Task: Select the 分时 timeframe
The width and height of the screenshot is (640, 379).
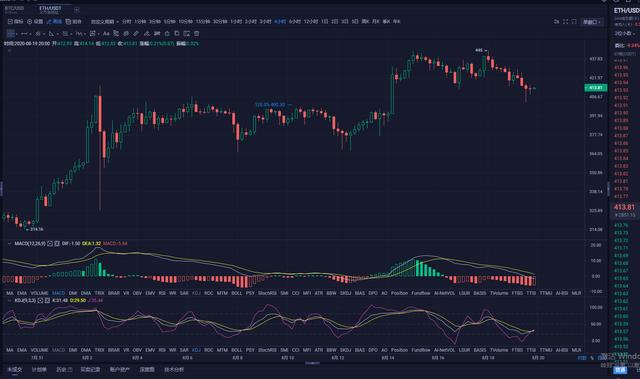Action: pos(127,22)
